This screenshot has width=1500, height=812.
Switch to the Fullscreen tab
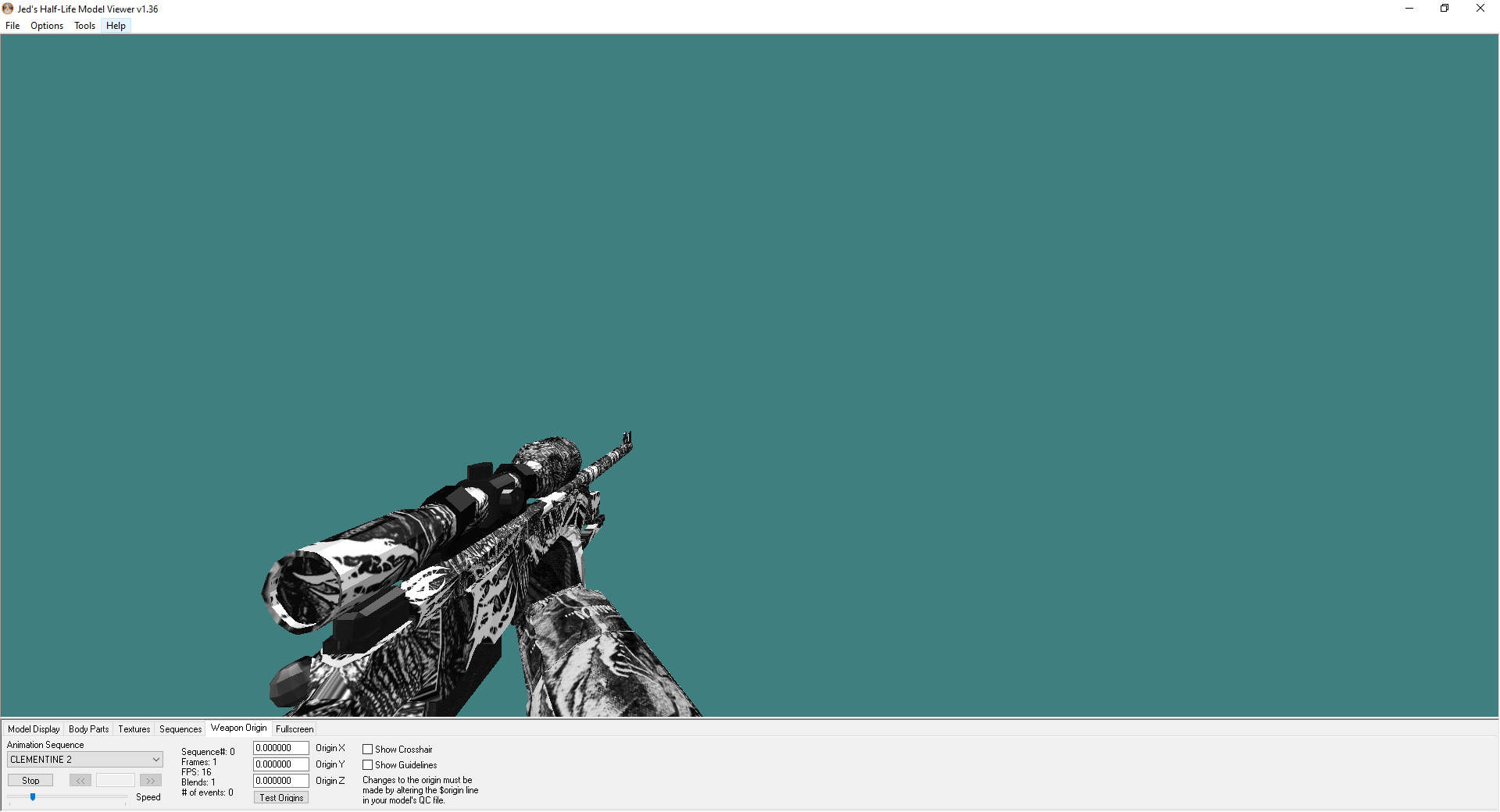(295, 729)
